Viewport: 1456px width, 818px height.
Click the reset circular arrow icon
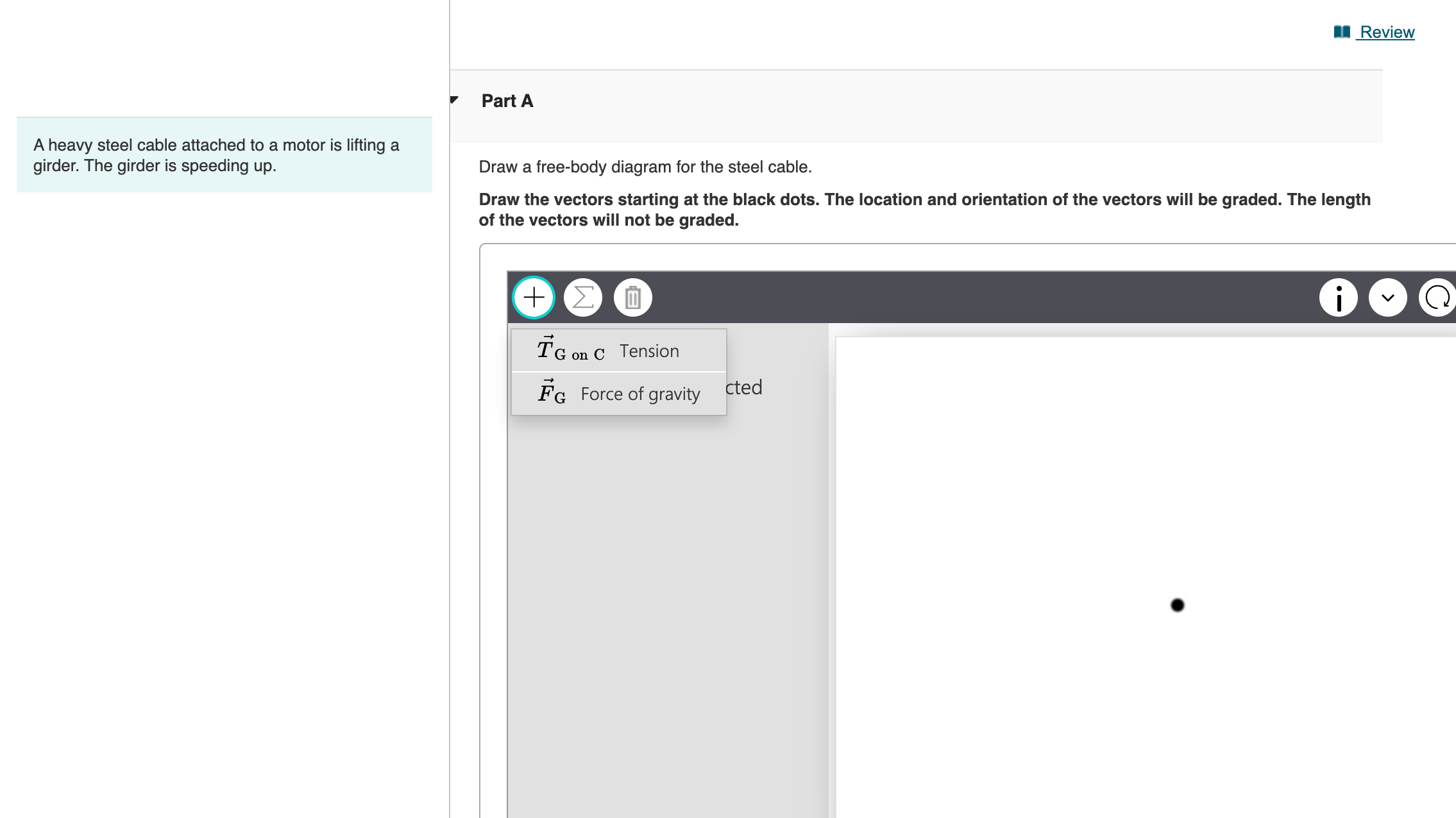pyautogui.click(x=1437, y=297)
